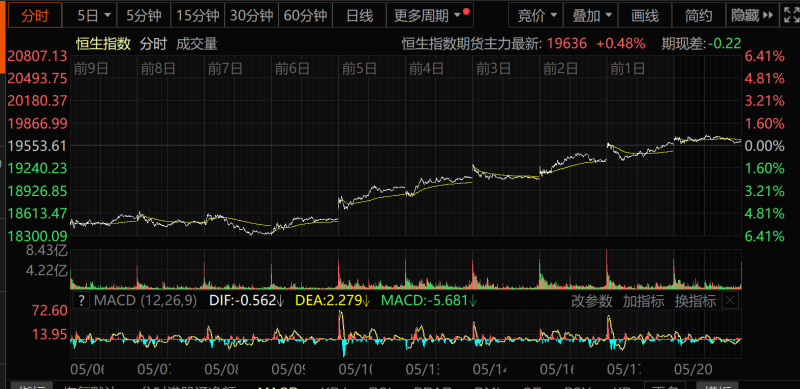Image resolution: width=800 pixels, height=389 pixels.
Task: Select the 60分钟 timeframe
Action: [306, 16]
